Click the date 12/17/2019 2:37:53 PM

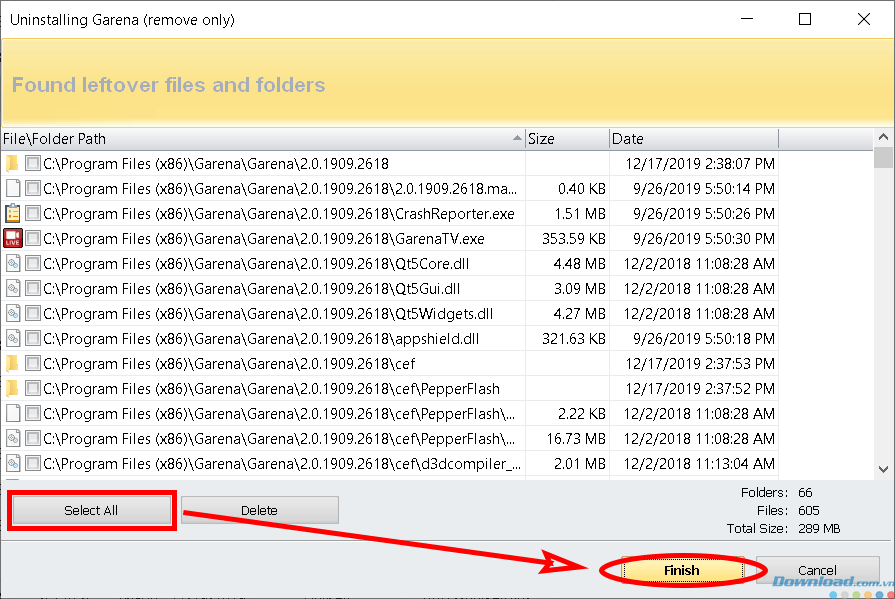(700, 364)
